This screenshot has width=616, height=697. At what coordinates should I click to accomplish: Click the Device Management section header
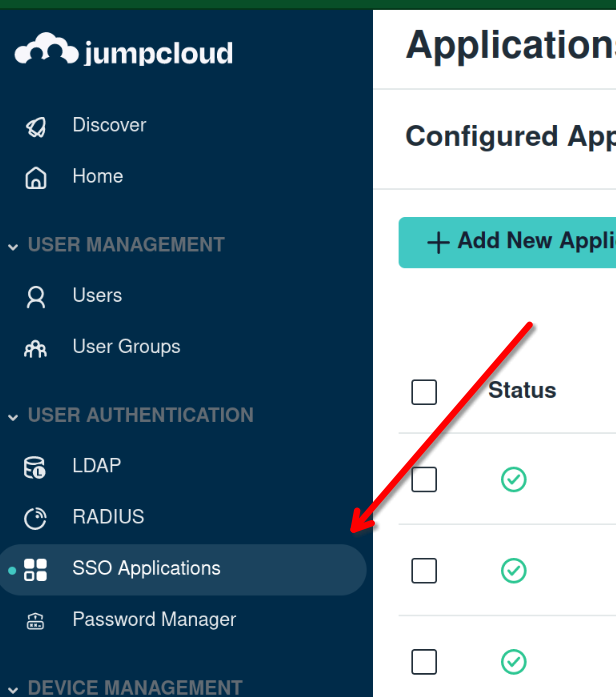135,687
